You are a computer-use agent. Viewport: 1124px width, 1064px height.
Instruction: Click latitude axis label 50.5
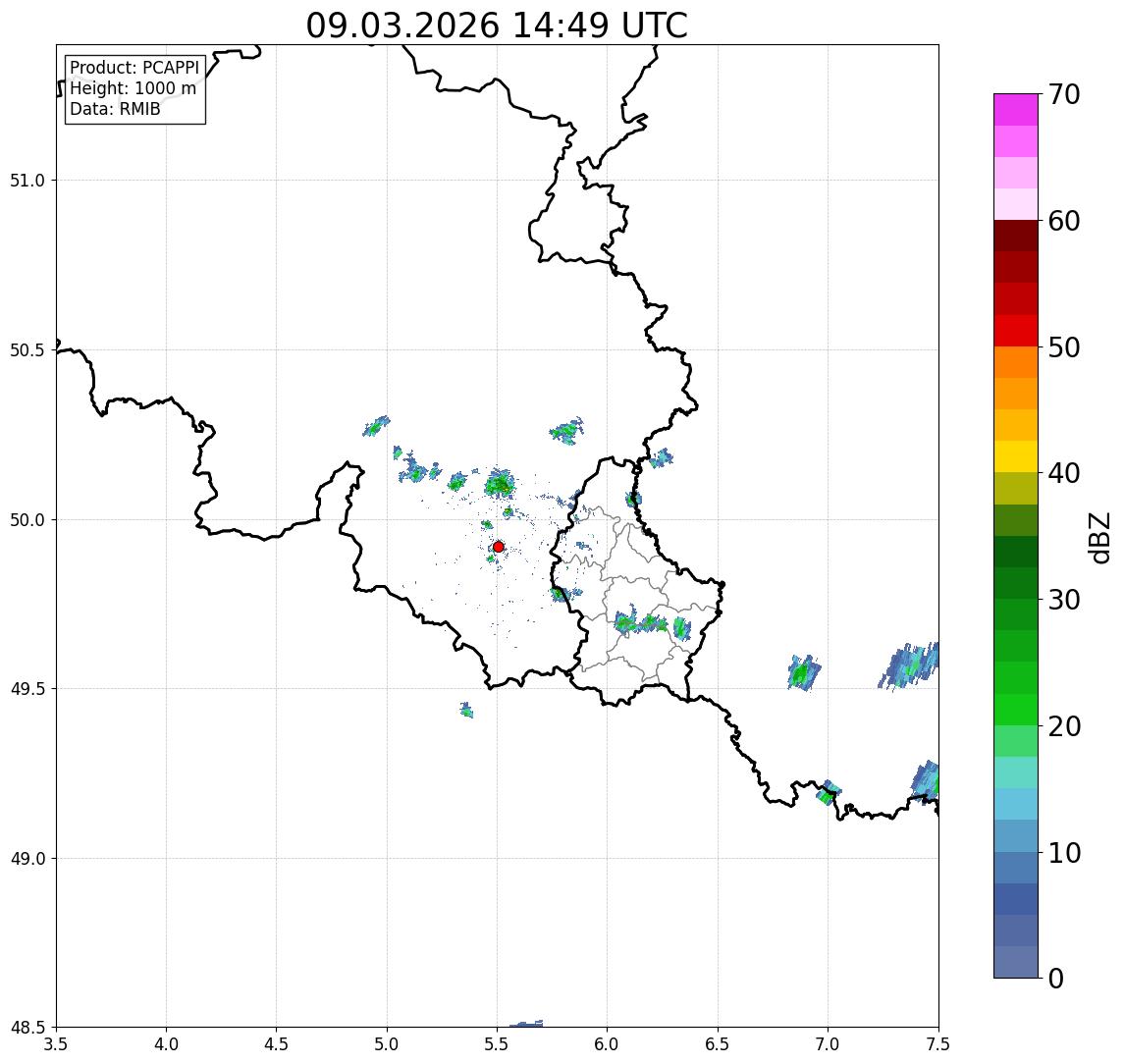27,350
